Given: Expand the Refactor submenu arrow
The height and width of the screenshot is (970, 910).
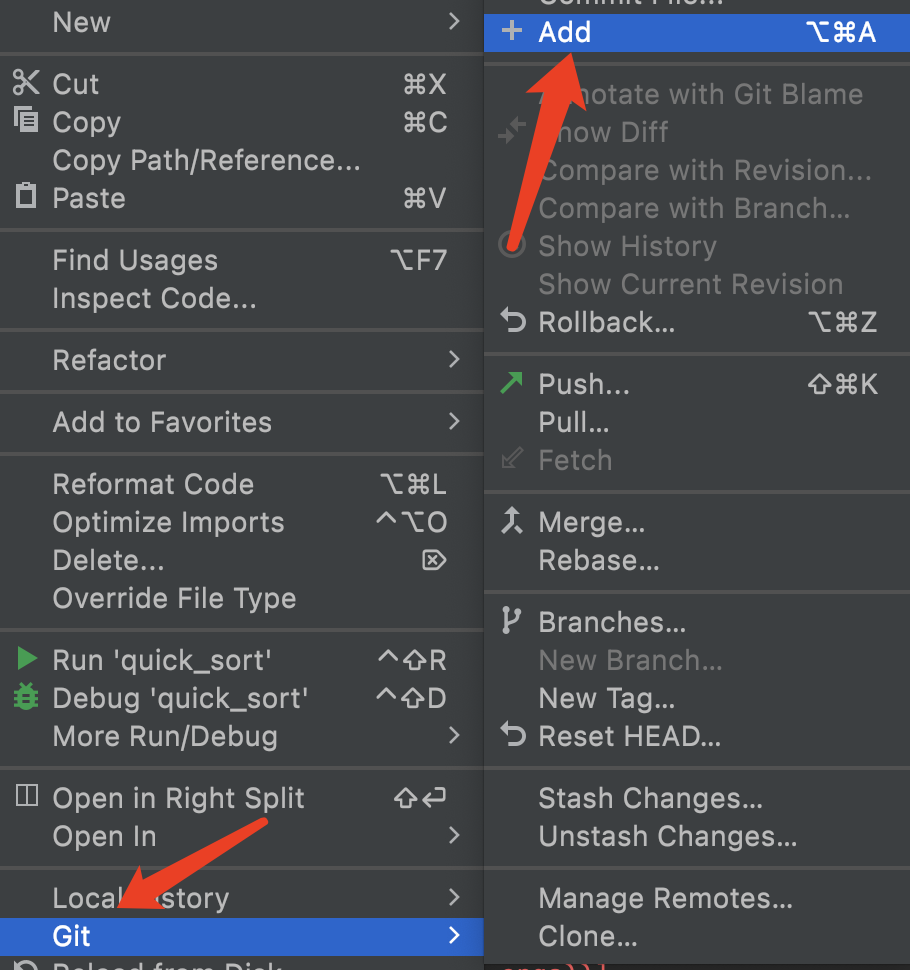Looking at the screenshot, I should click(x=454, y=359).
